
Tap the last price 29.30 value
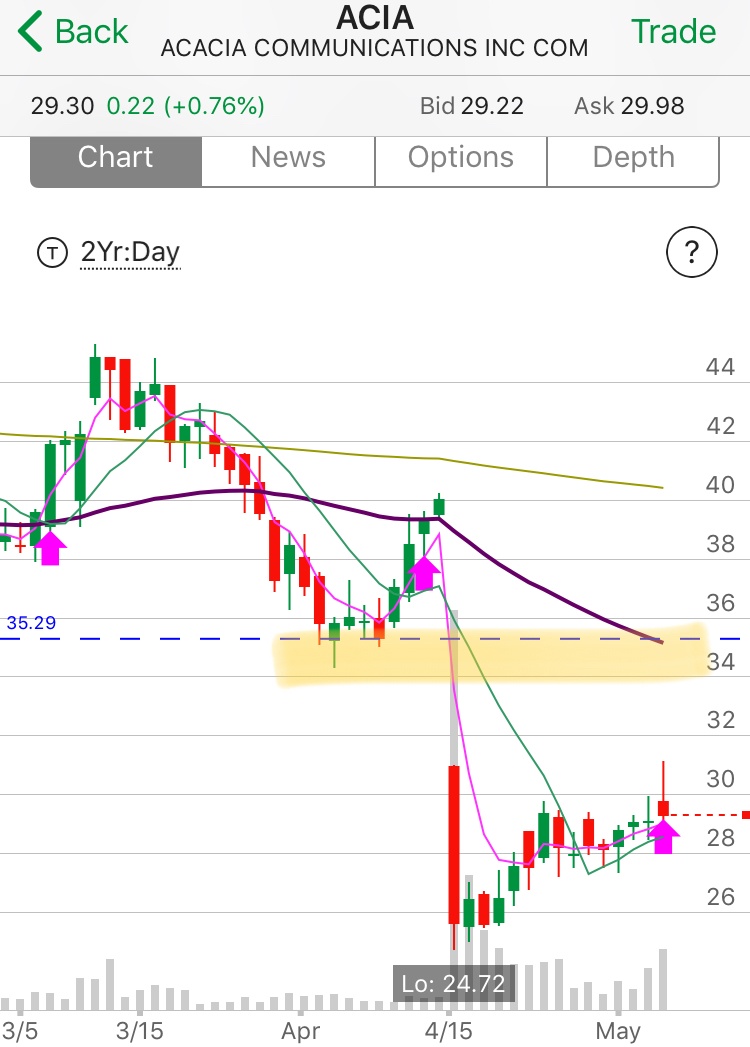pos(62,106)
